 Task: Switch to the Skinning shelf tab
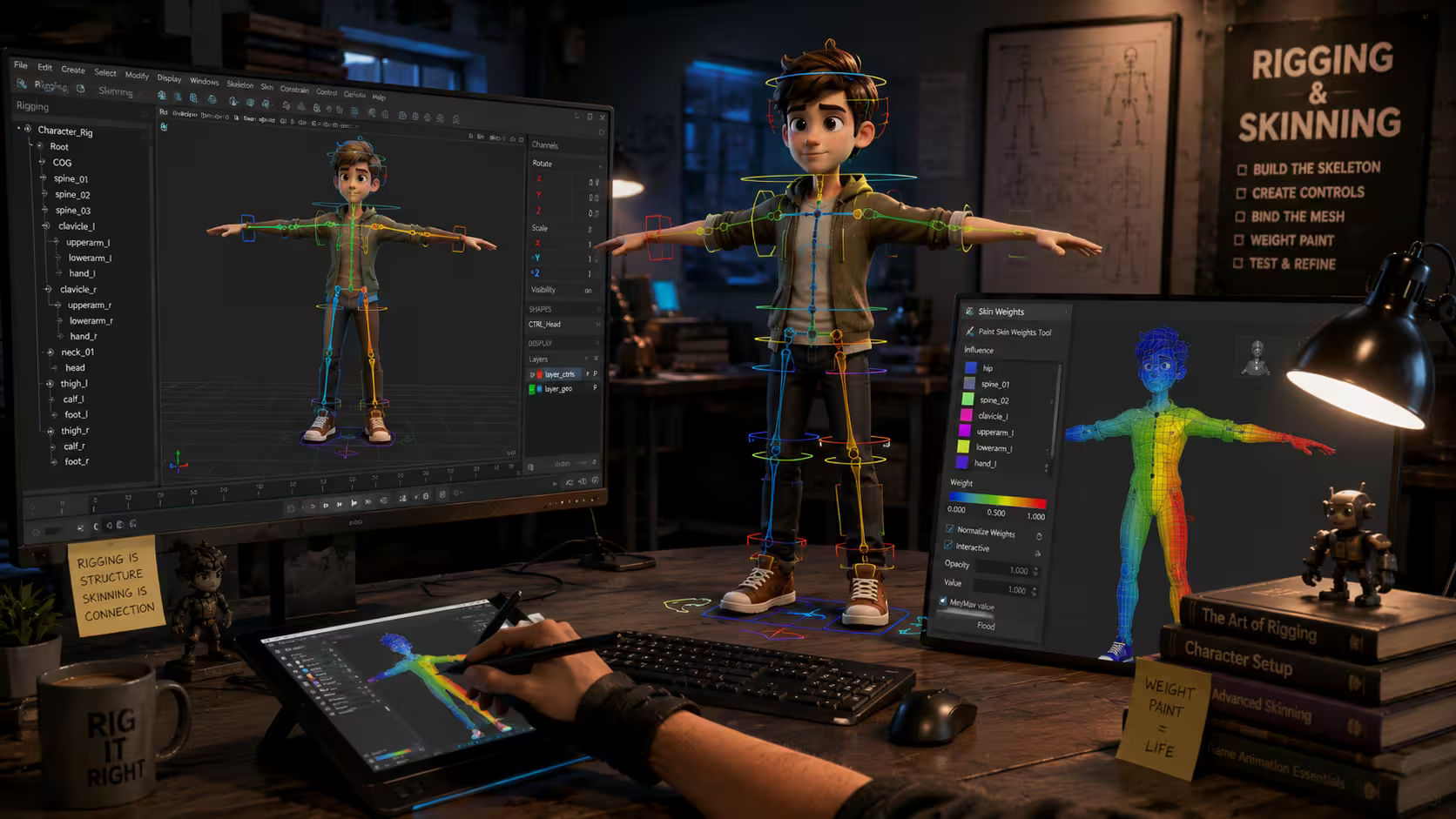tap(115, 91)
